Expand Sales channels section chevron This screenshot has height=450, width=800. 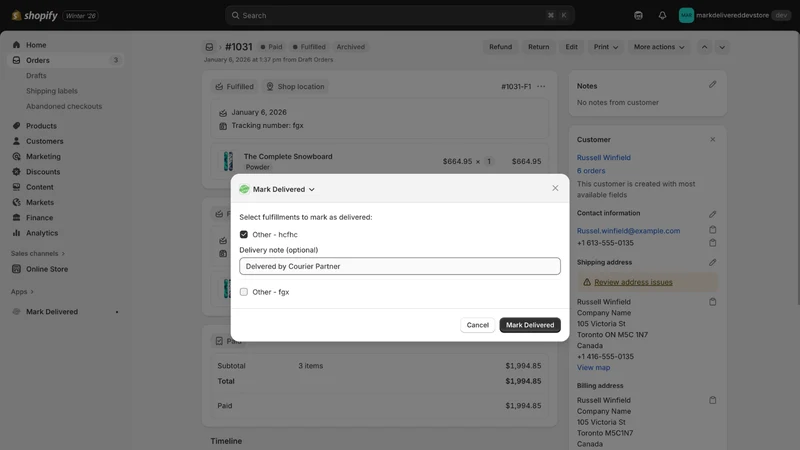[63, 254]
